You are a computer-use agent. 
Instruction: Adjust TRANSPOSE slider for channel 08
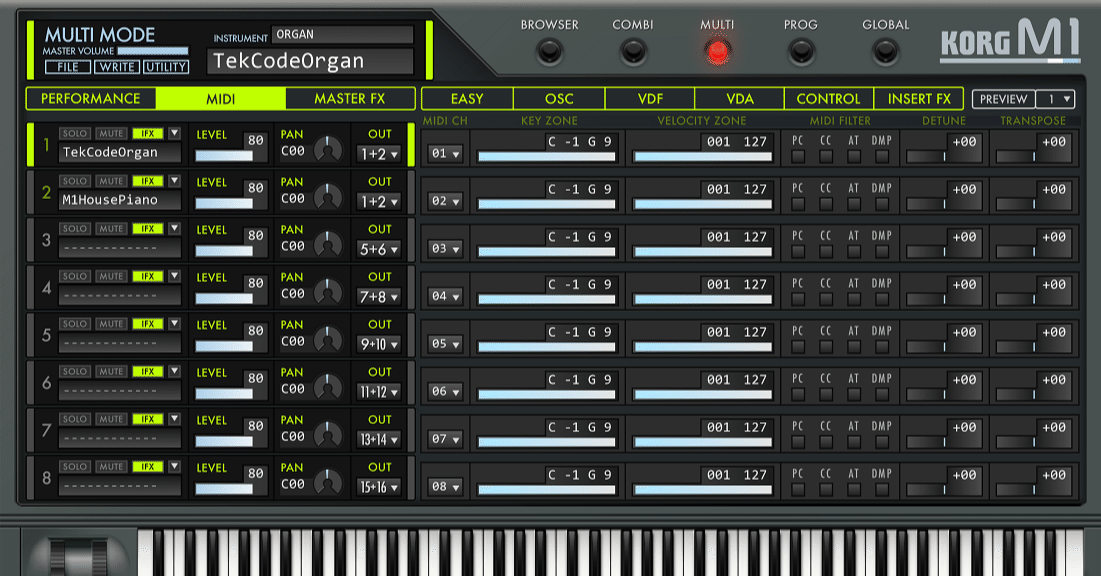point(1033,490)
